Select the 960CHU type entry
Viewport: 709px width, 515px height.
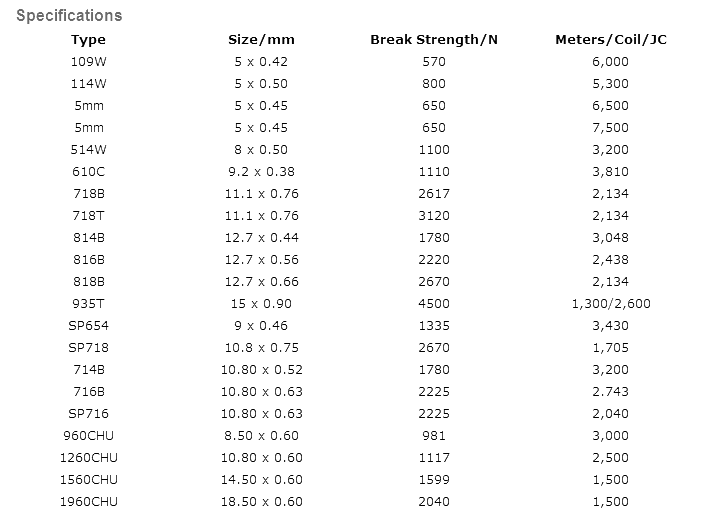(x=89, y=436)
